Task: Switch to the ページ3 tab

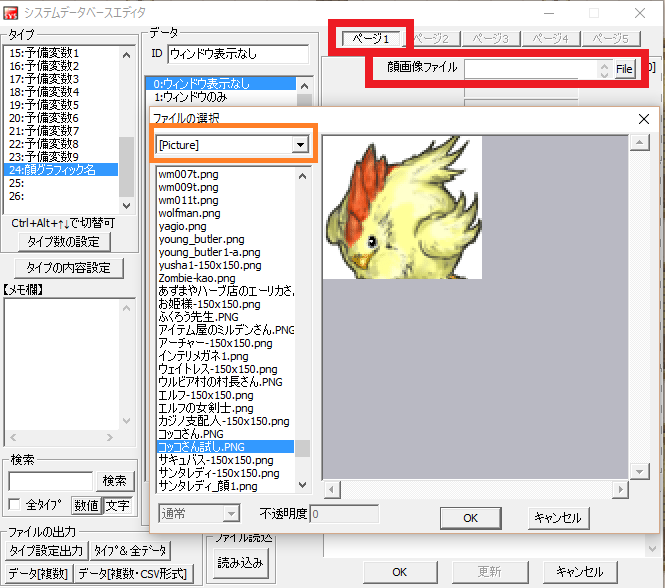Action: [491, 39]
